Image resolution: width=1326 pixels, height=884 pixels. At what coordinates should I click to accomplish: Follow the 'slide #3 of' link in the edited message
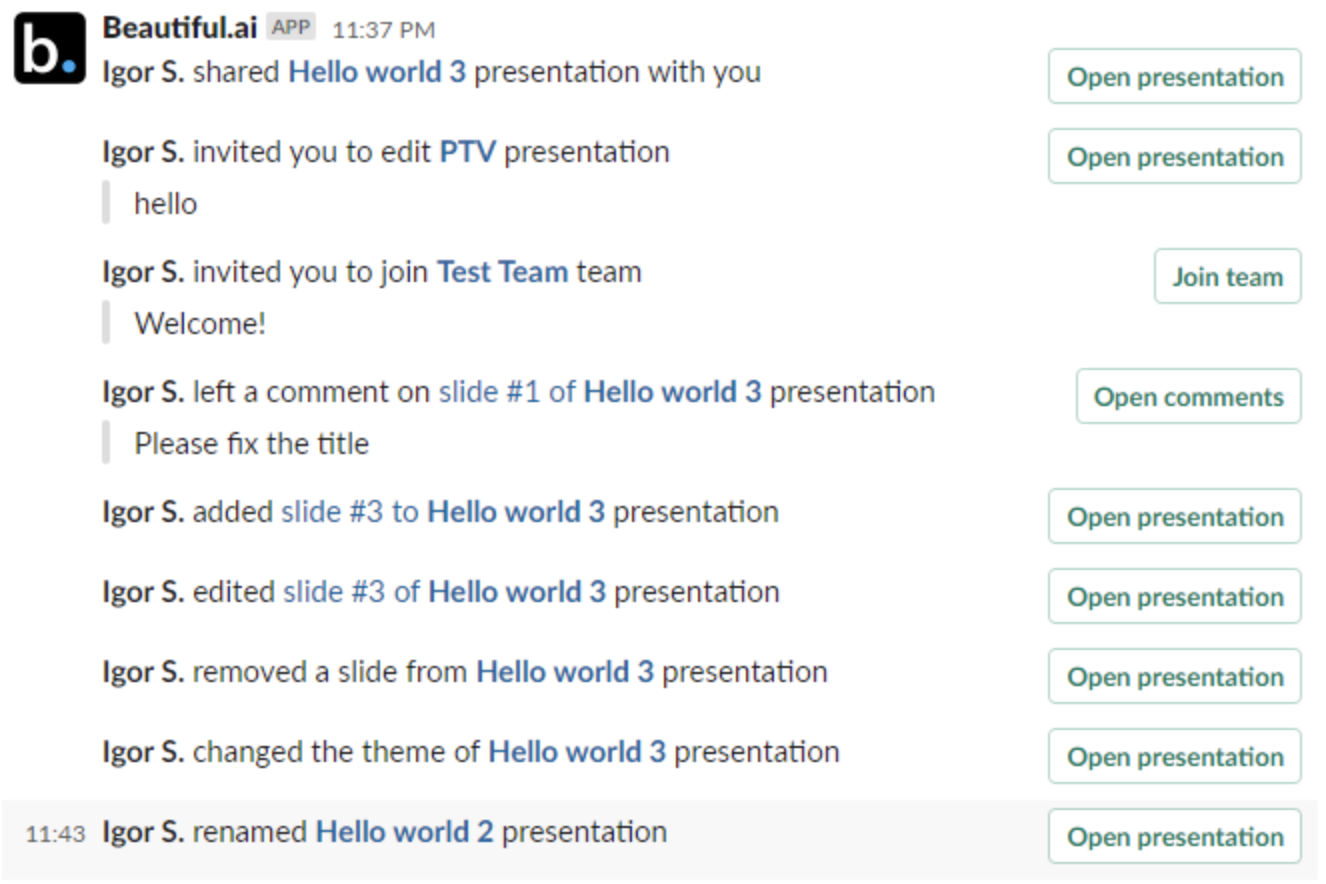click(x=351, y=592)
